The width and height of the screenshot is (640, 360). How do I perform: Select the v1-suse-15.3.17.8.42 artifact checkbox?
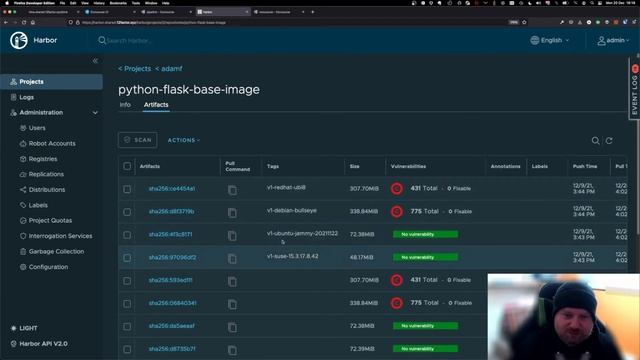(x=127, y=258)
